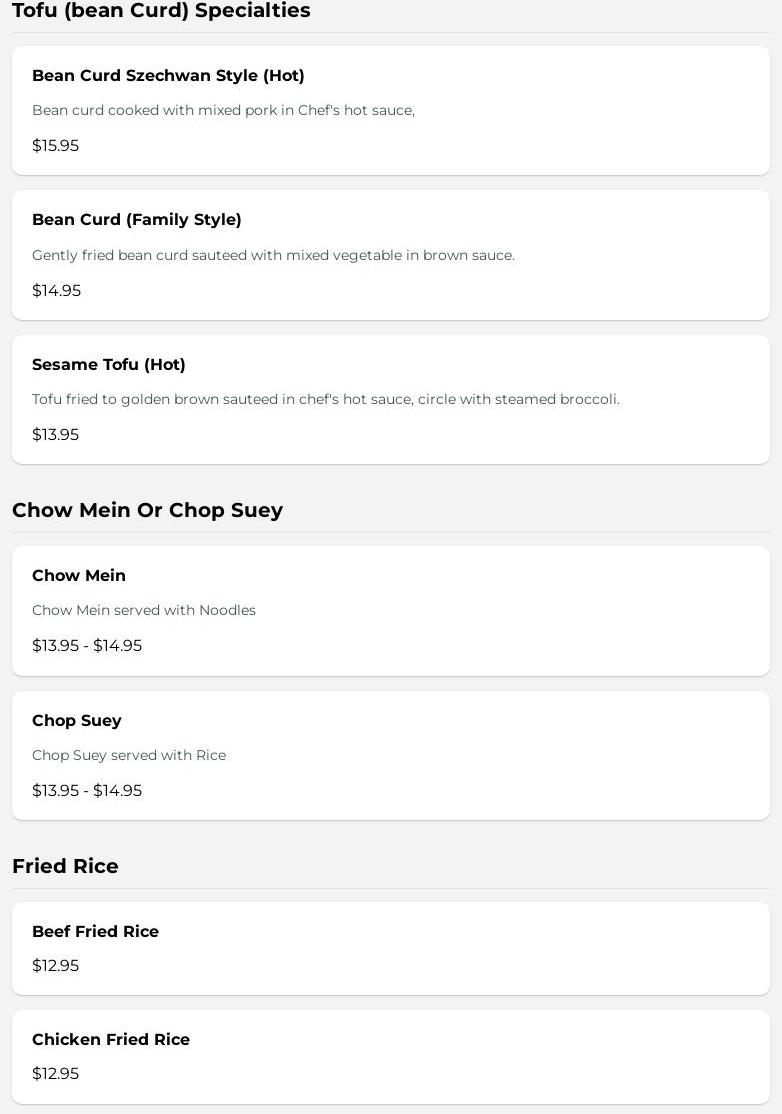Click the Chicken Fried Rice $12.95 price
Image resolution: width=782 pixels, height=1114 pixels.
(55, 1074)
